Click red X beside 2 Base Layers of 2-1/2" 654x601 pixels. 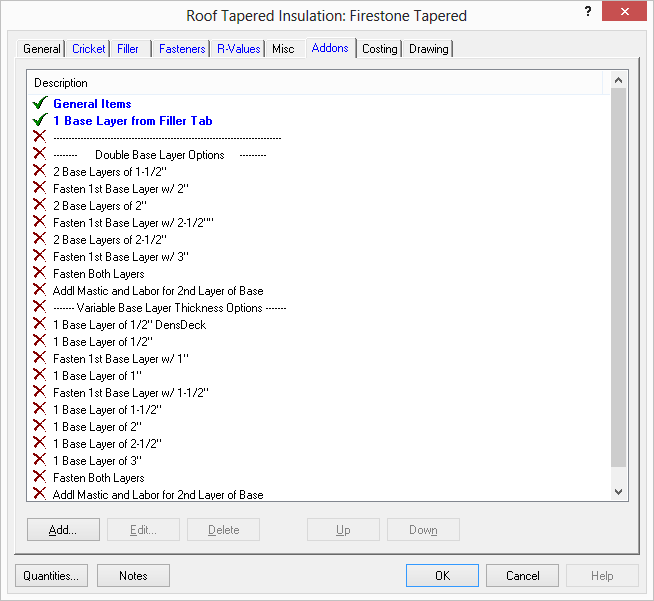[x=39, y=239]
